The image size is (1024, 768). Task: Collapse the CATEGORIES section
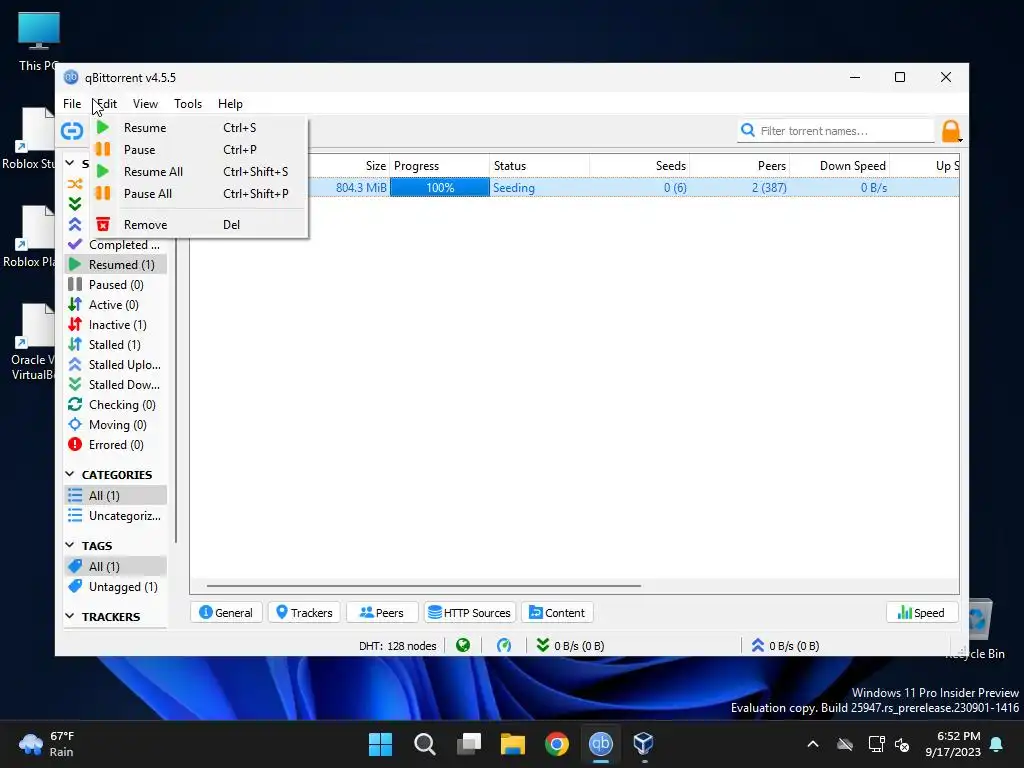pyautogui.click(x=70, y=474)
